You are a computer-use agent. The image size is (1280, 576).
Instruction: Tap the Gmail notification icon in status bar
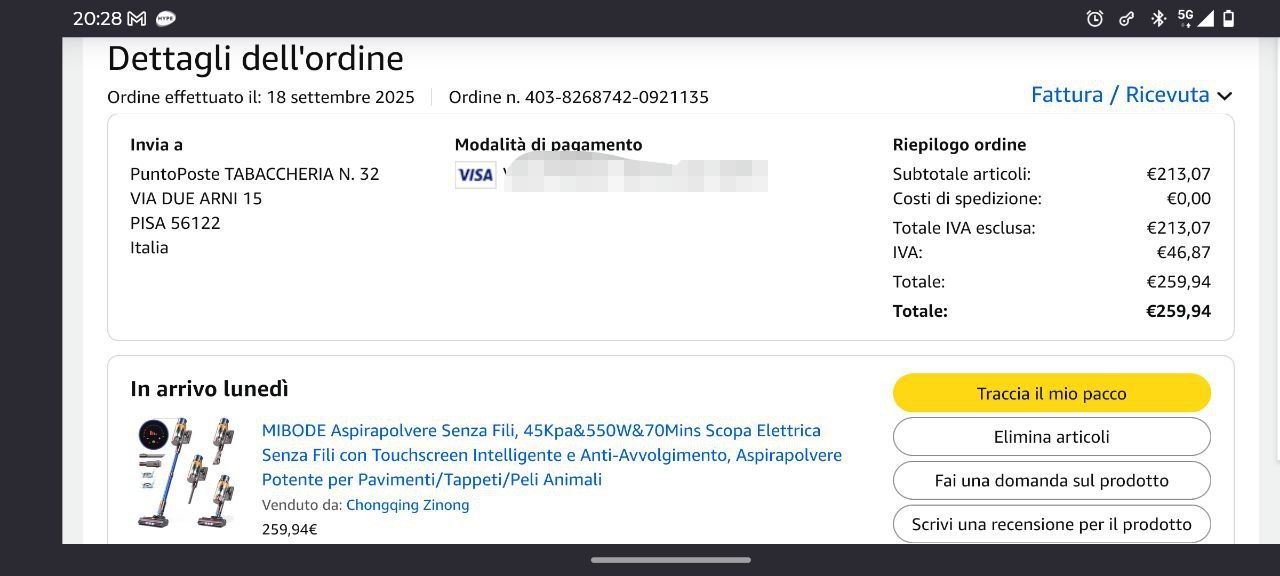coord(137,18)
